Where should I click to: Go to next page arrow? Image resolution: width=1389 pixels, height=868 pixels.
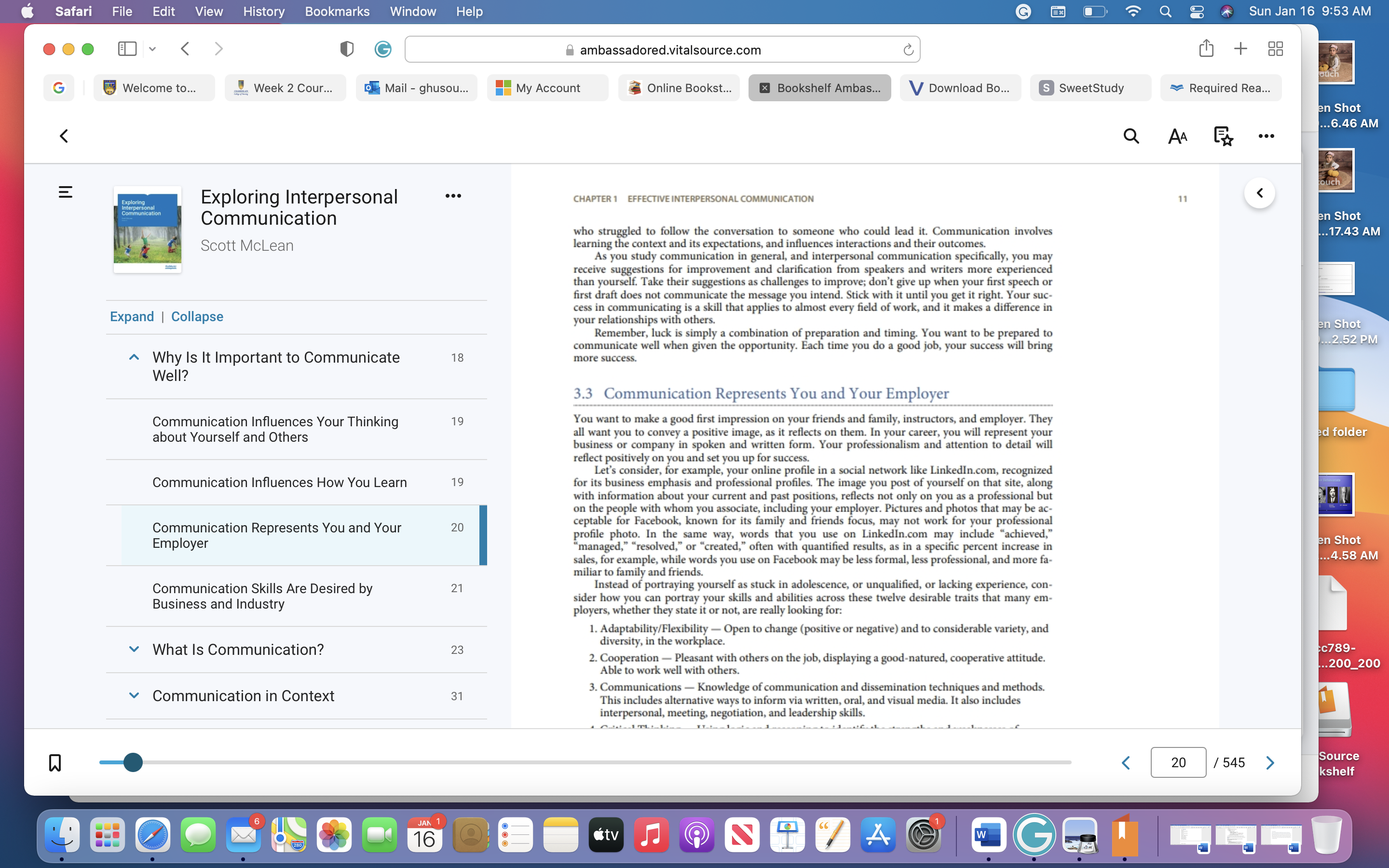pos(1269,762)
